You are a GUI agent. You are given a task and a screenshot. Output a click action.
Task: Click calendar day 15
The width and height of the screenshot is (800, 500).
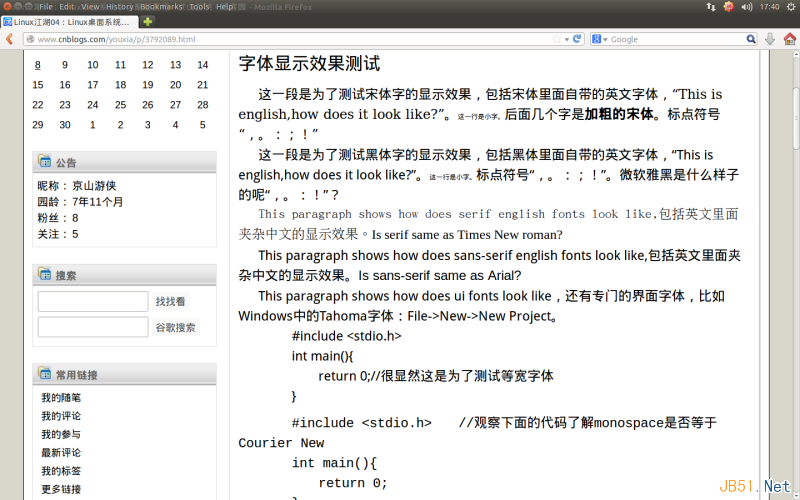click(x=38, y=85)
